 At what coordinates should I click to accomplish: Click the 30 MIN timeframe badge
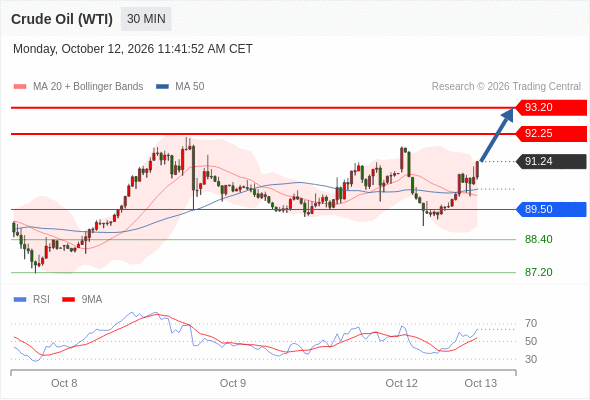(146, 19)
